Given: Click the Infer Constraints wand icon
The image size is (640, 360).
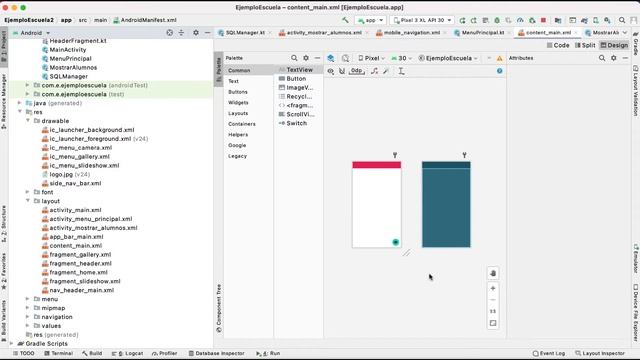Looking at the screenshot, I should 386,71.
